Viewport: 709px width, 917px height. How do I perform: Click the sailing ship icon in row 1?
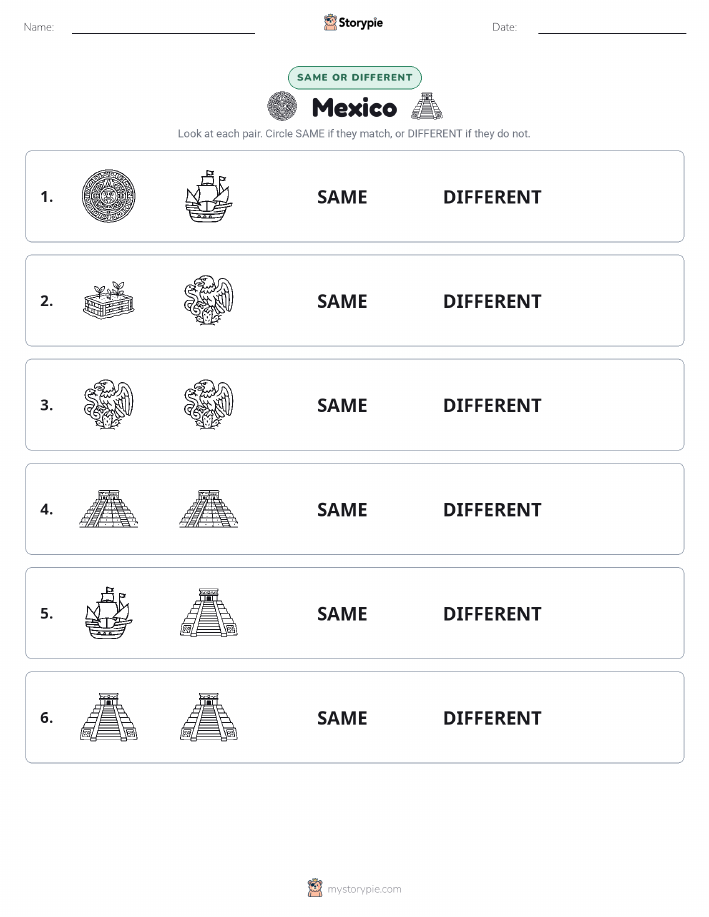pos(208,196)
